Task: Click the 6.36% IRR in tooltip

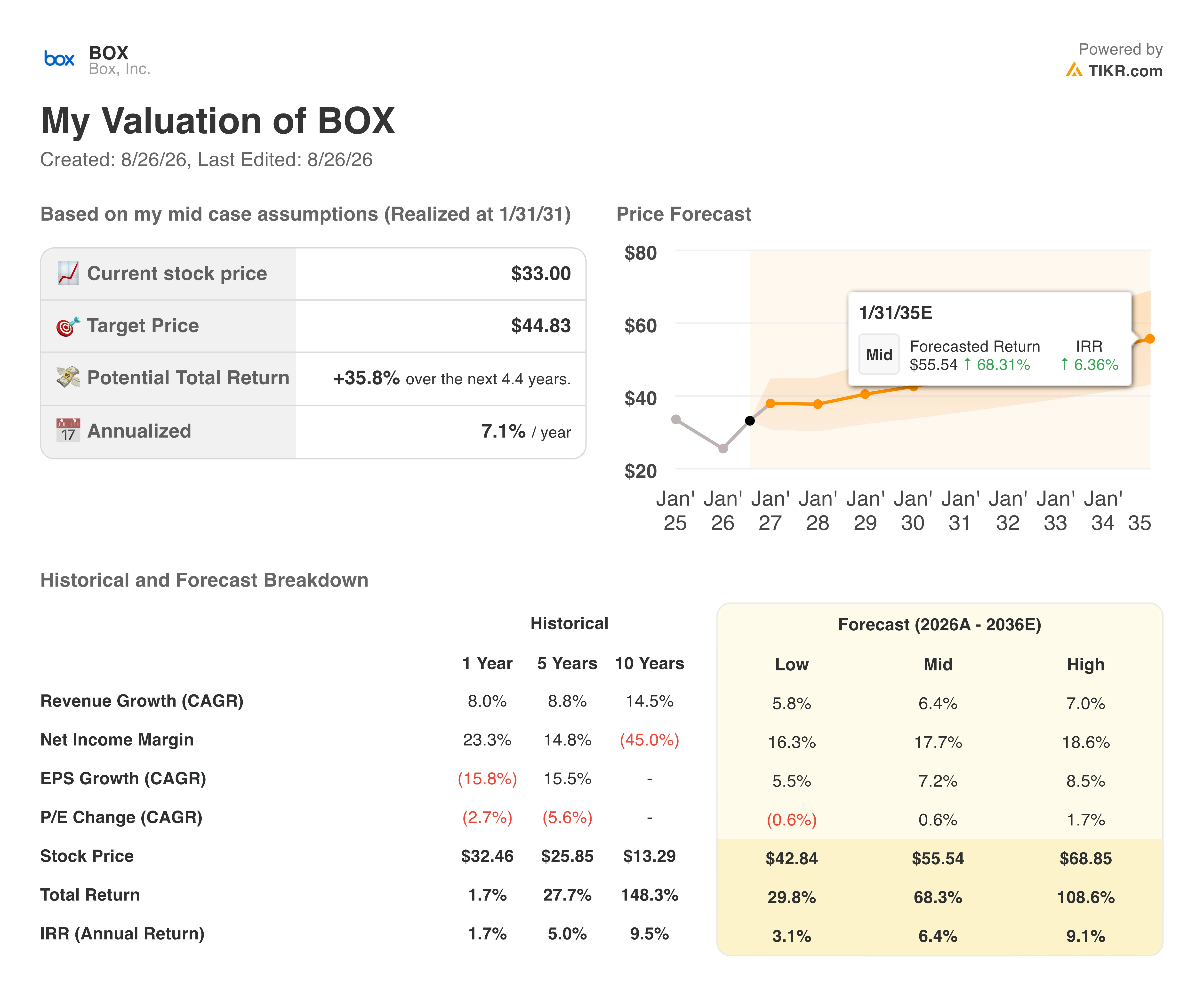Action: 1090,365
